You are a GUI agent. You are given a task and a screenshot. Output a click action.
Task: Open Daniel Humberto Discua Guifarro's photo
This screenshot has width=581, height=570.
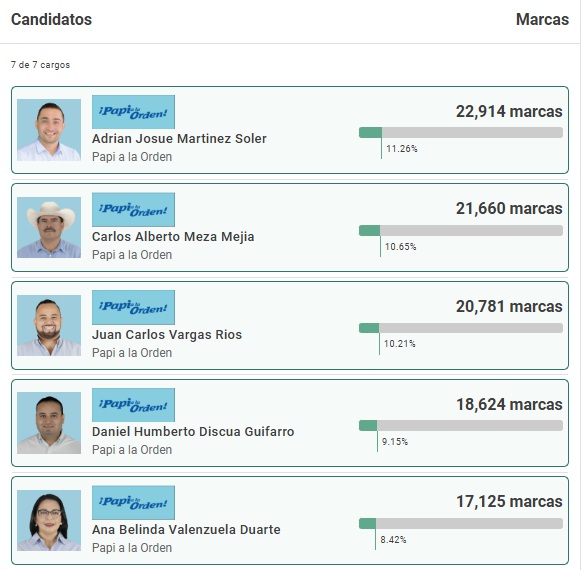(49, 423)
